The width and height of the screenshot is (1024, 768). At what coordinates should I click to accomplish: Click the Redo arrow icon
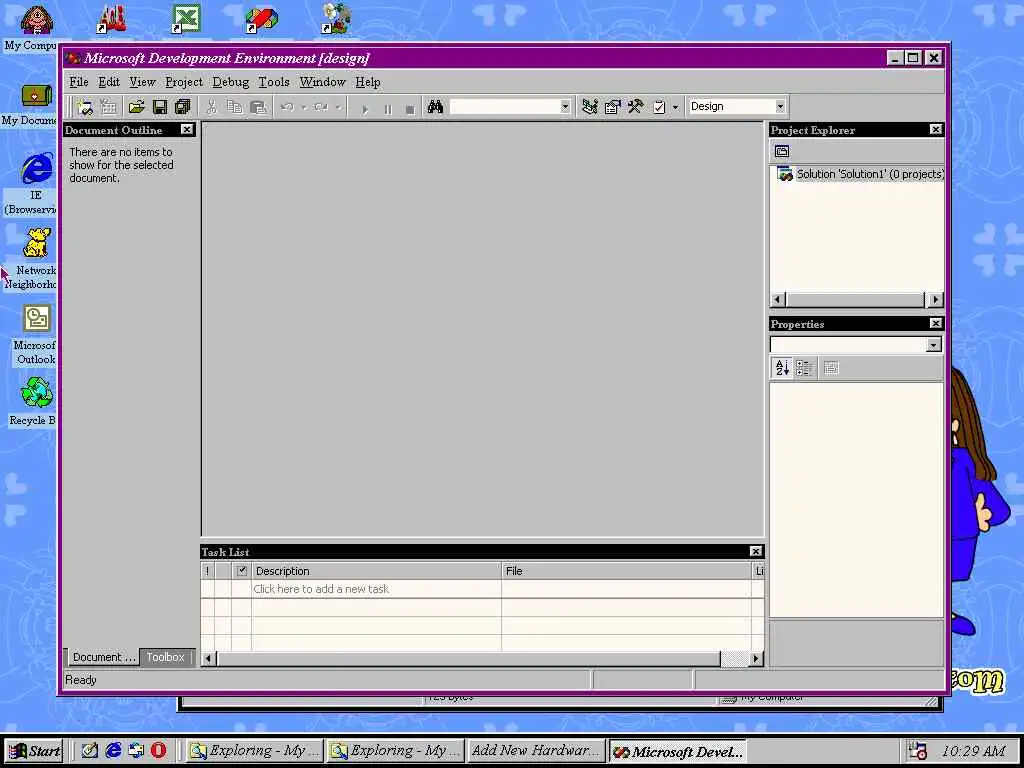321,107
